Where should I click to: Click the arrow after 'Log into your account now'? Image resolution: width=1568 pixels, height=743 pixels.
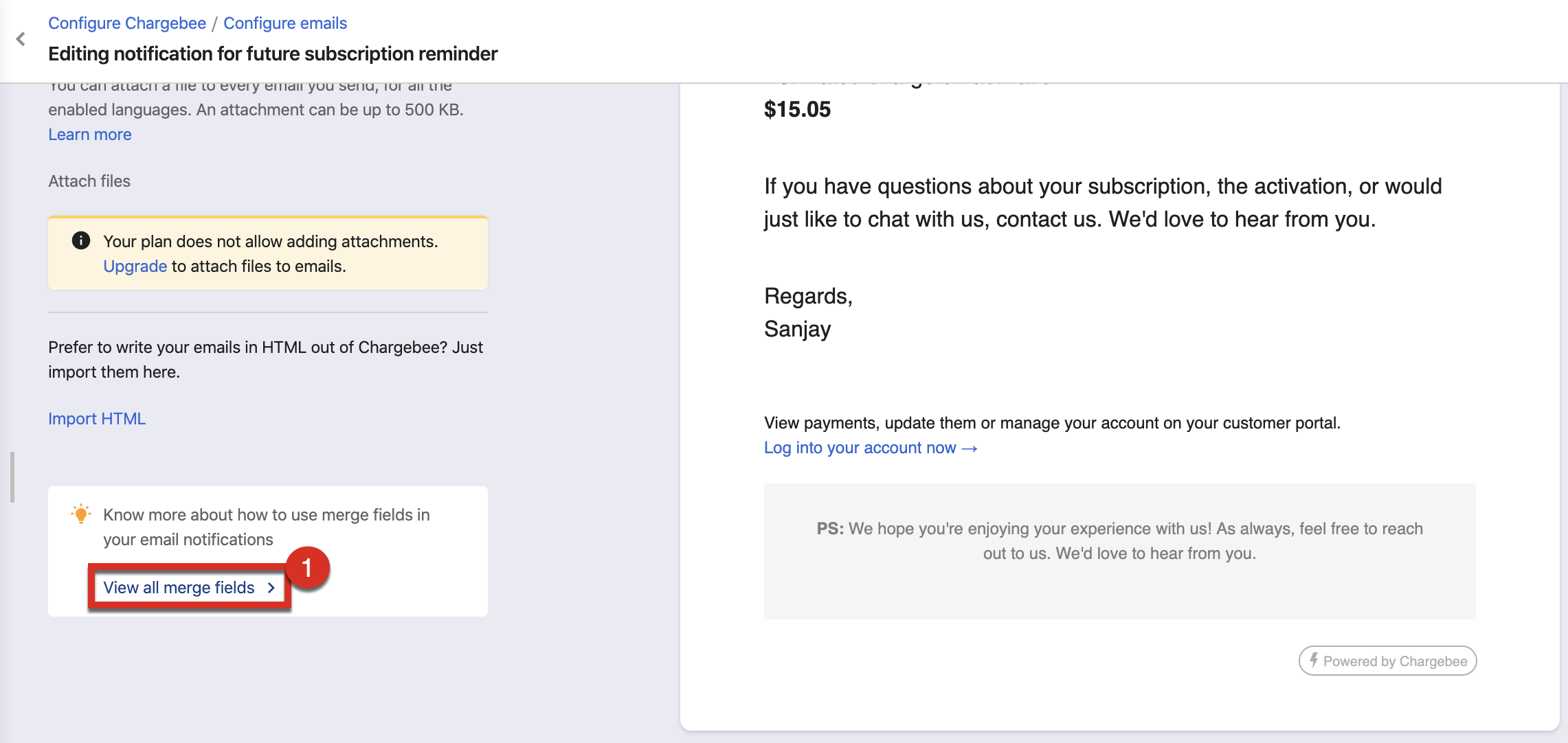click(970, 448)
